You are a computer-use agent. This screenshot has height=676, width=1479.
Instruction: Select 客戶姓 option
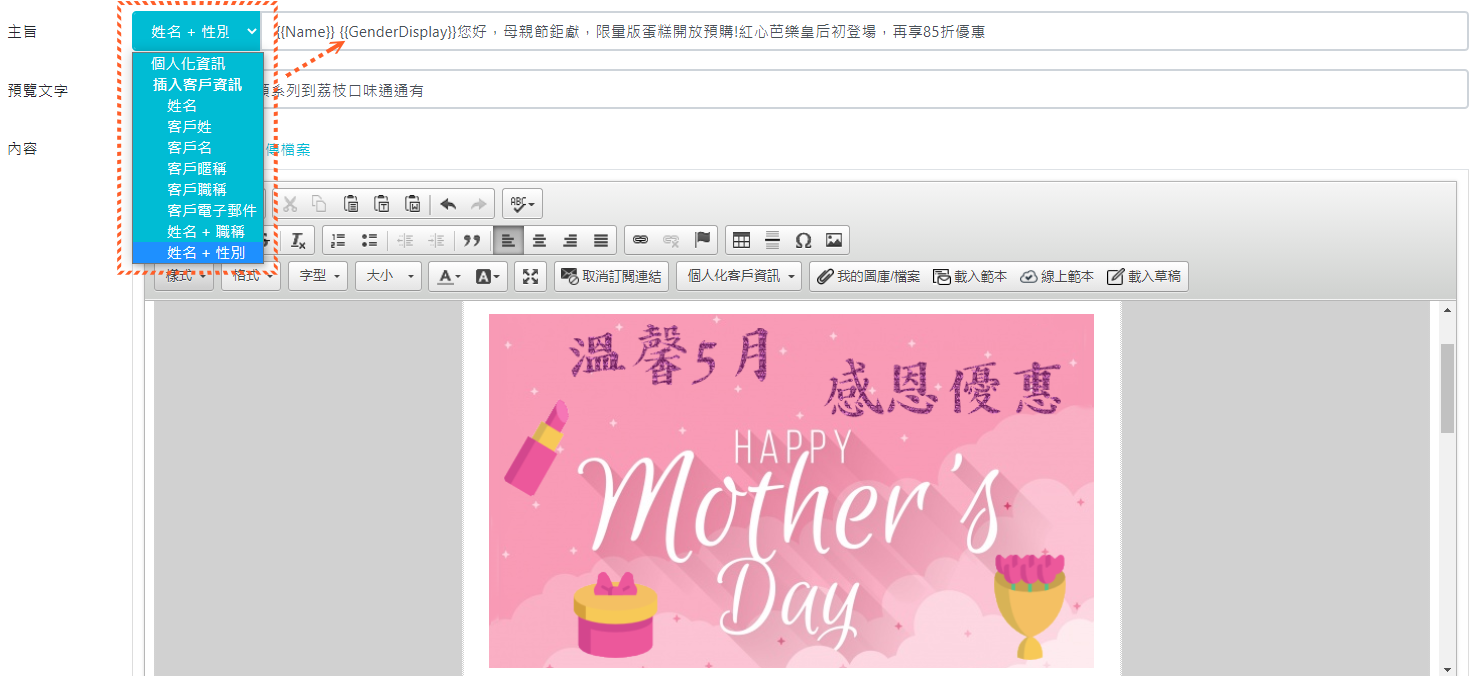click(x=198, y=126)
